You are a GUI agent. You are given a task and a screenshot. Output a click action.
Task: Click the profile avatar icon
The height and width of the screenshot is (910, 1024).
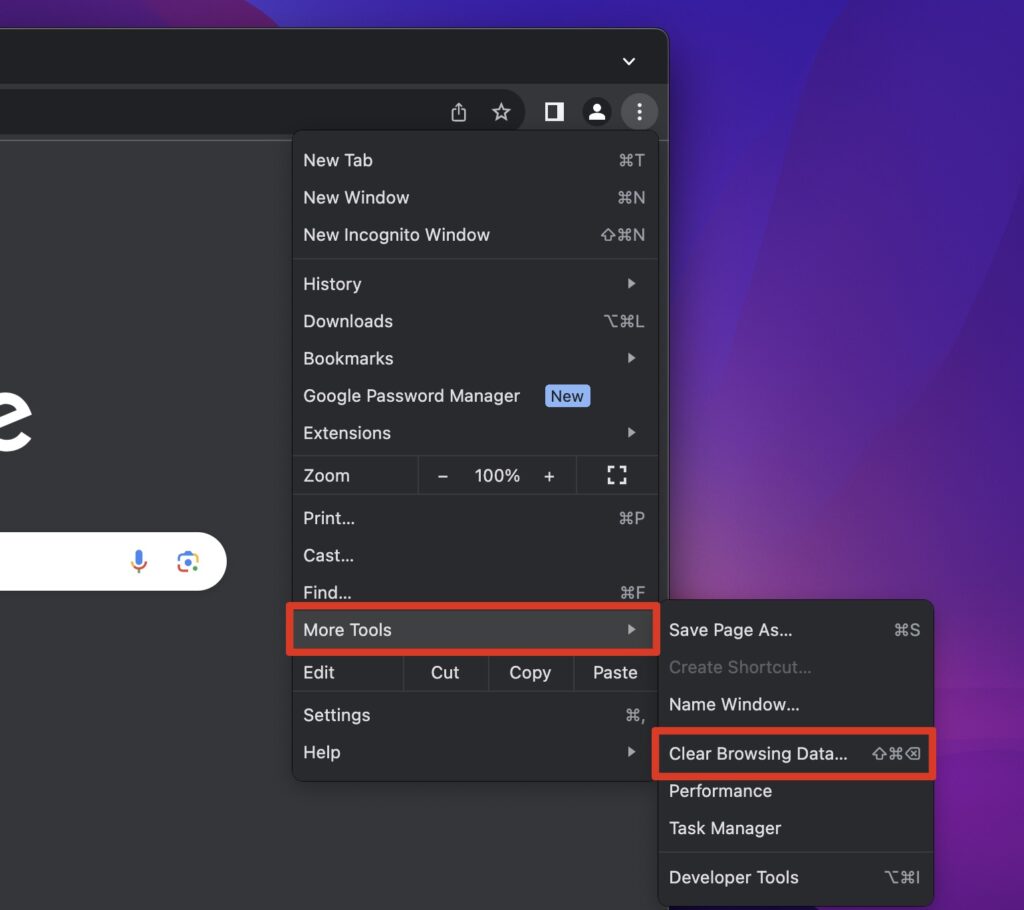tap(597, 112)
